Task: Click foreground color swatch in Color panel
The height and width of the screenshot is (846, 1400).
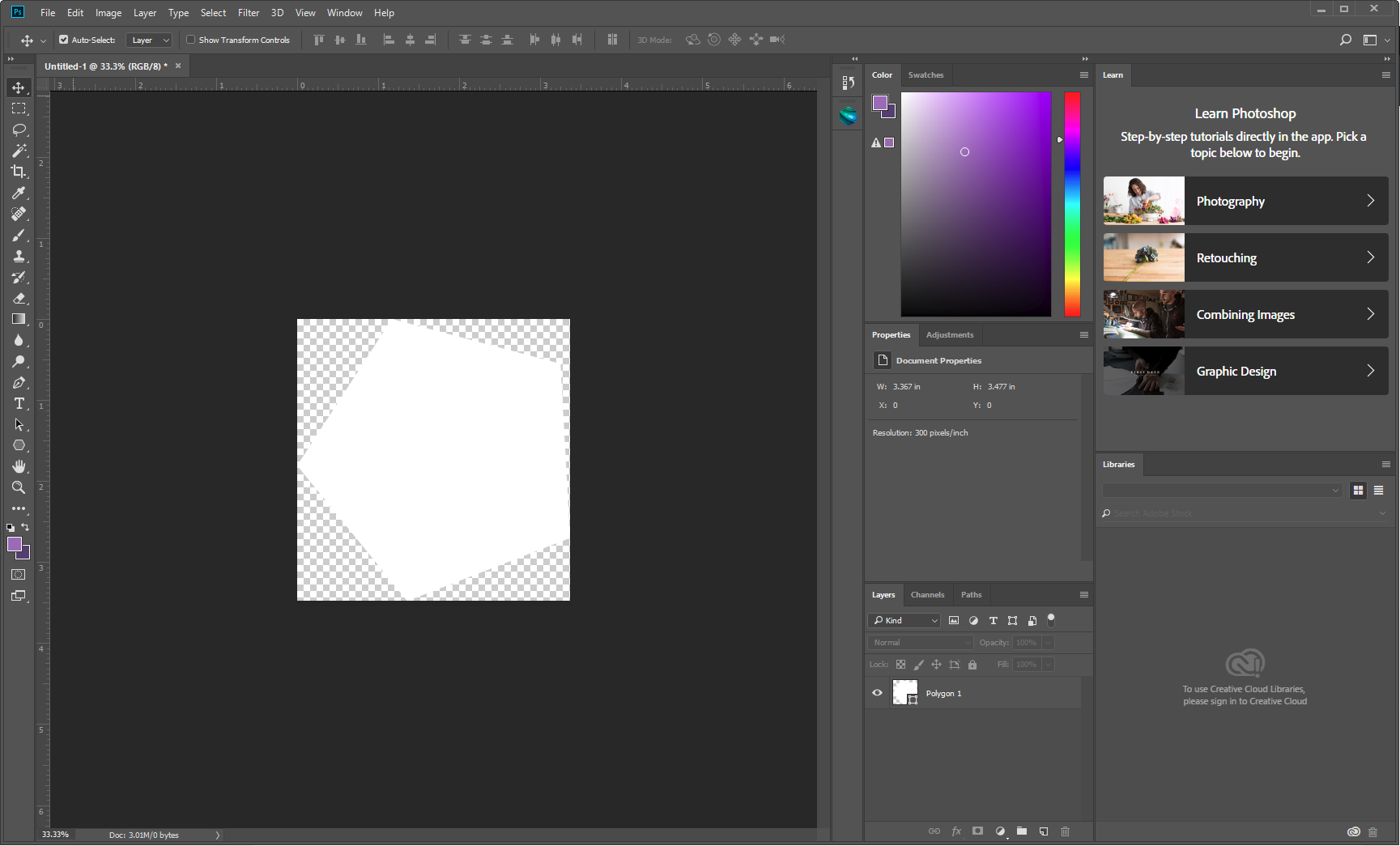Action: coord(880,103)
